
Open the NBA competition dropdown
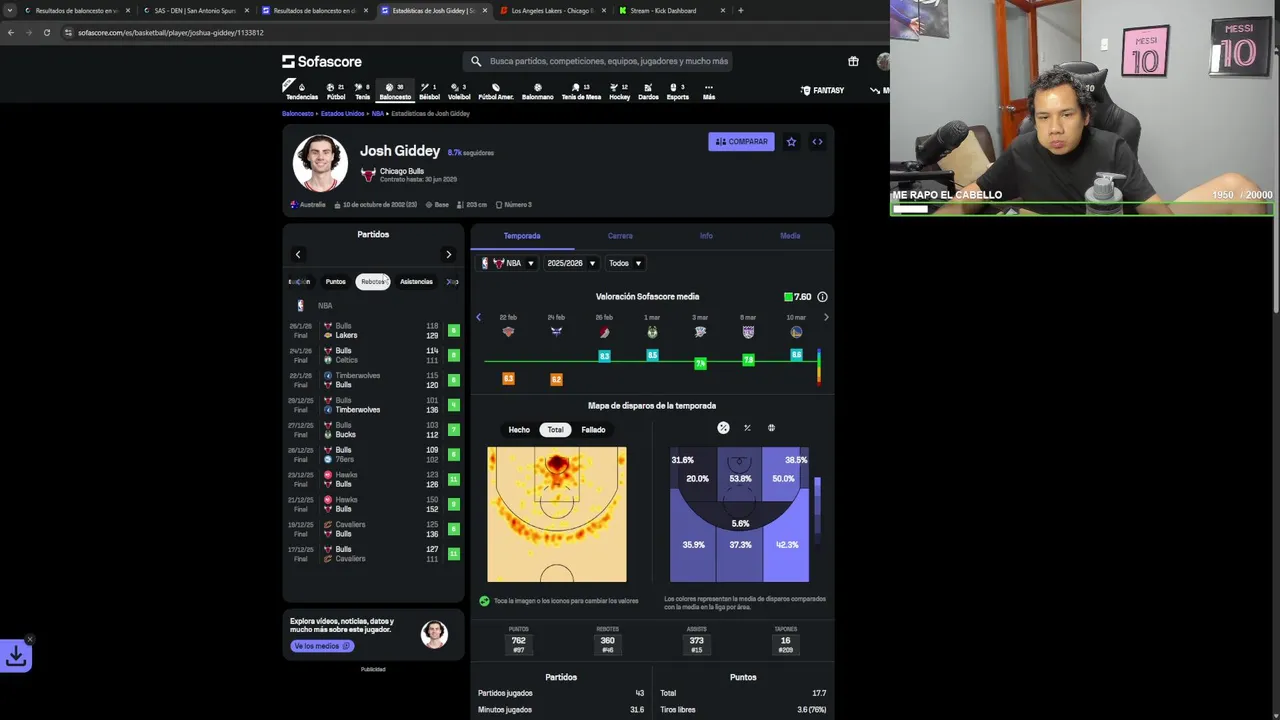(x=508, y=263)
